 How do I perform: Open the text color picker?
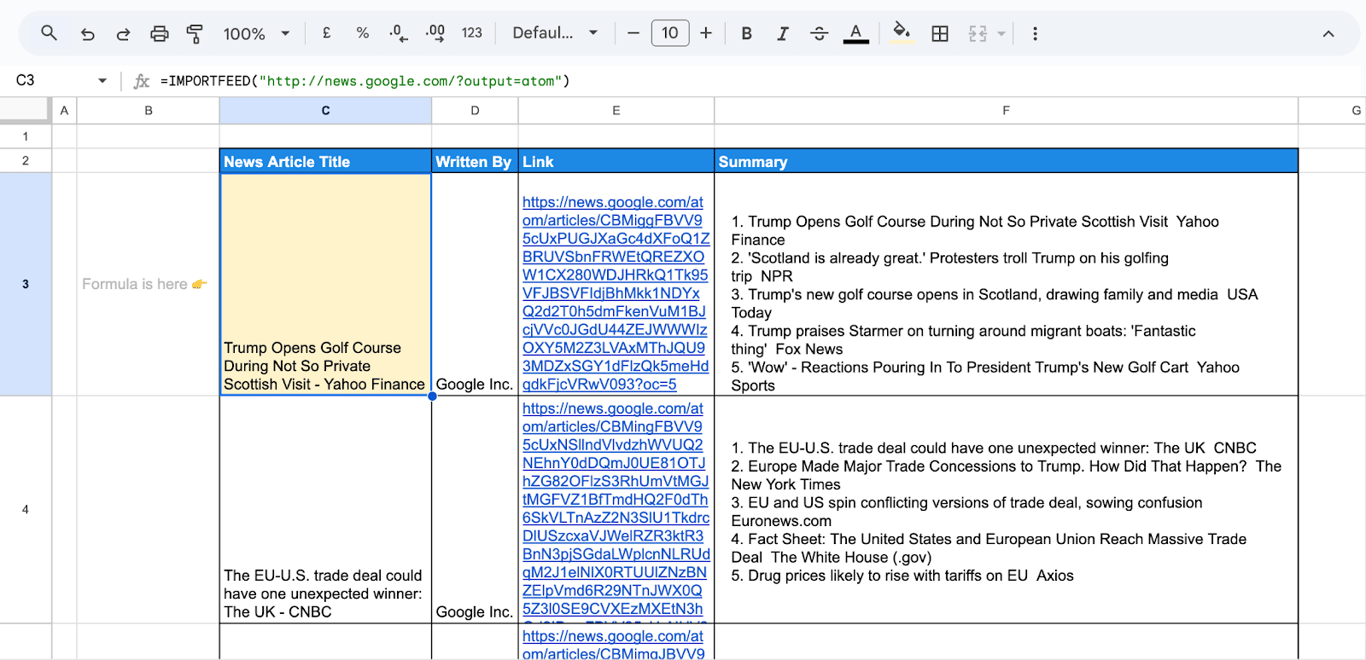point(856,33)
